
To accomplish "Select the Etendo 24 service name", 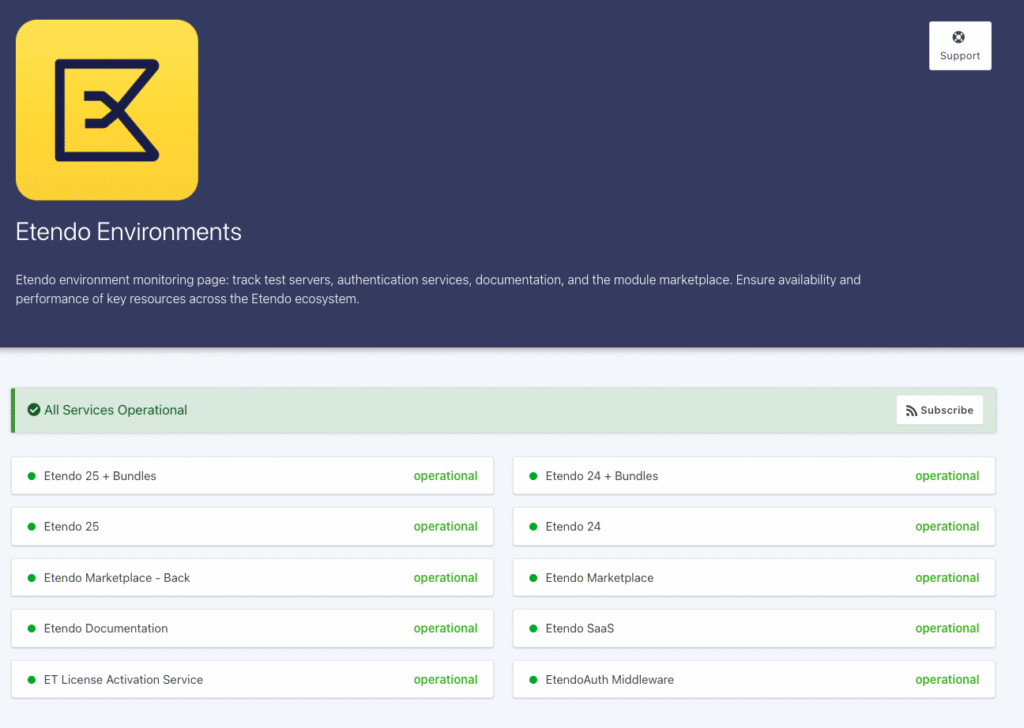I will point(573,526).
